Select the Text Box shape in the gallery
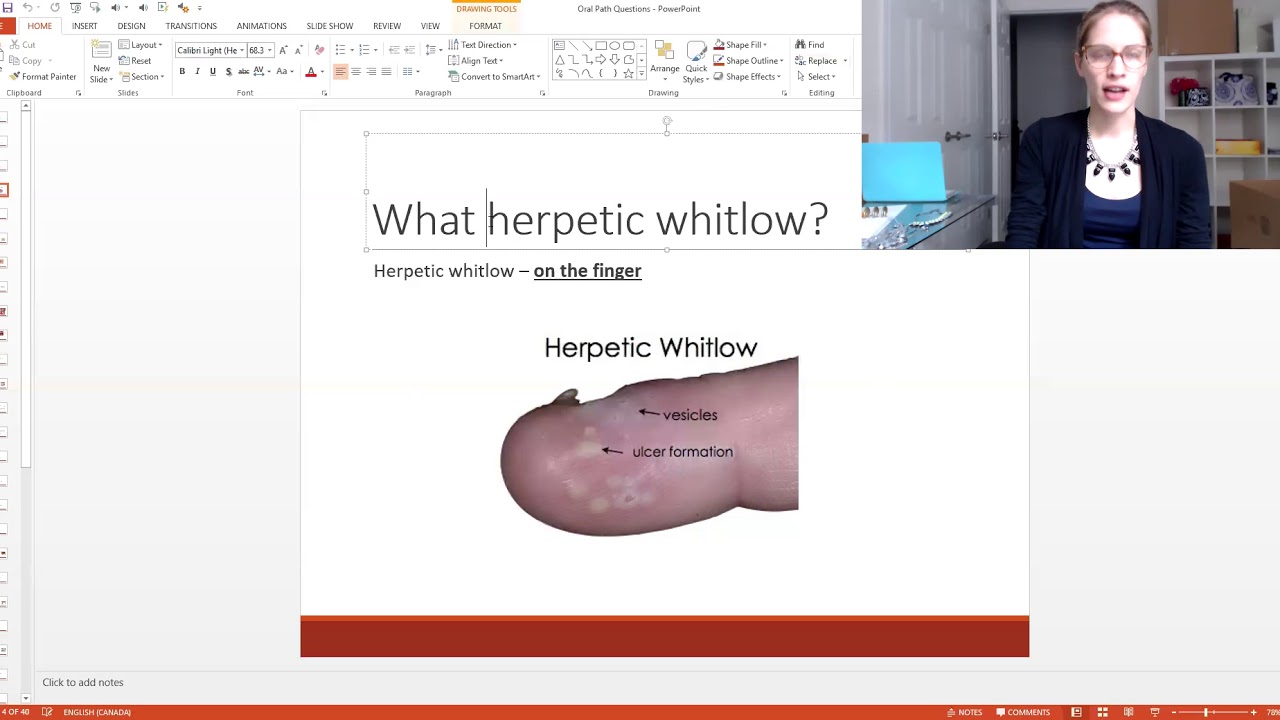Screen dimensions: 1280x720 point(559,46)
